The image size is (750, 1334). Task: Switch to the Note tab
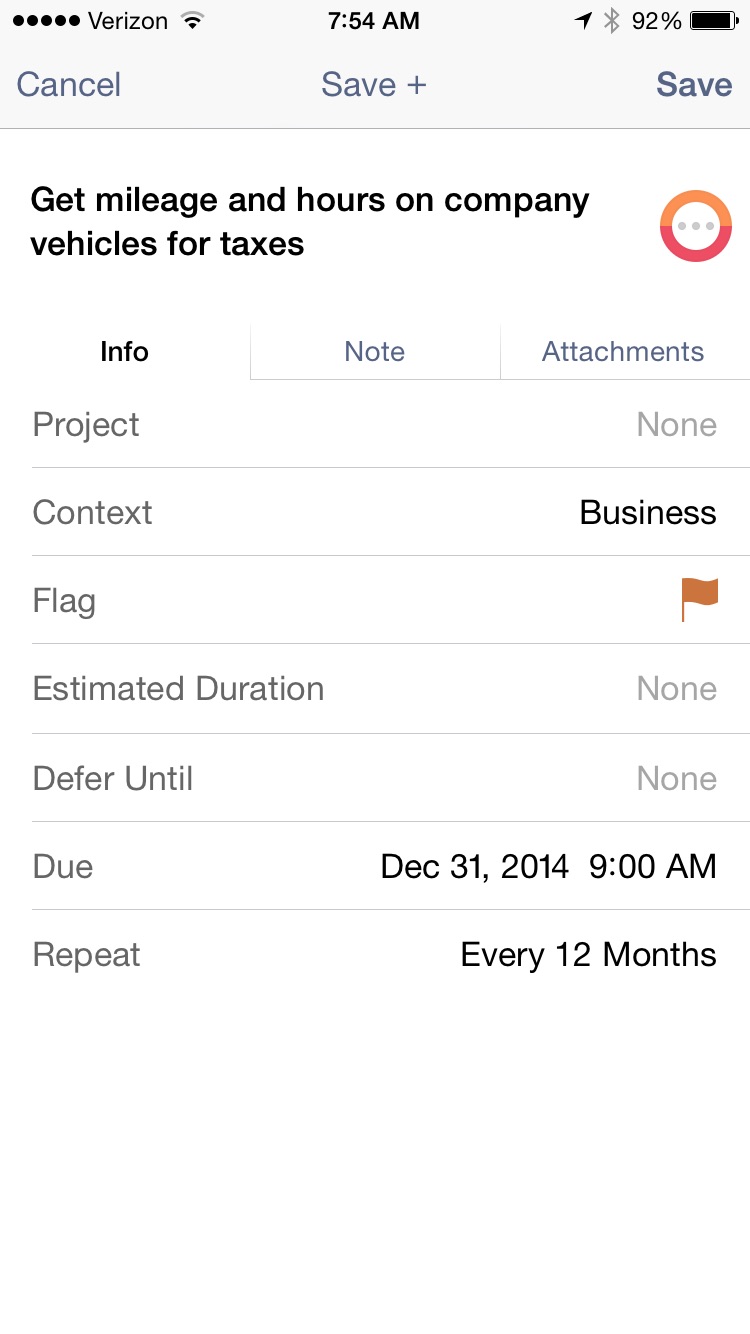(x=375, y=352)
